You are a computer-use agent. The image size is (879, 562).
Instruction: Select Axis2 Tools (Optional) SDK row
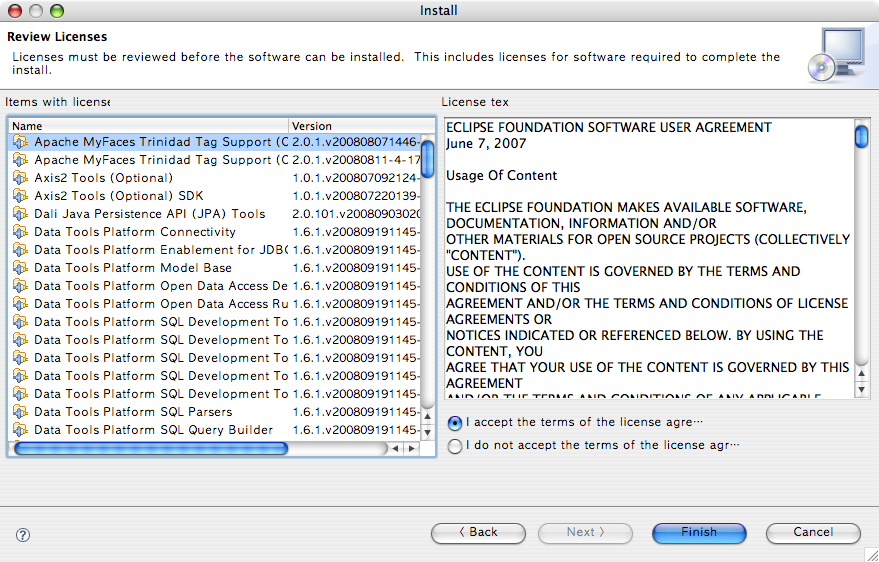tap(215, 196)
